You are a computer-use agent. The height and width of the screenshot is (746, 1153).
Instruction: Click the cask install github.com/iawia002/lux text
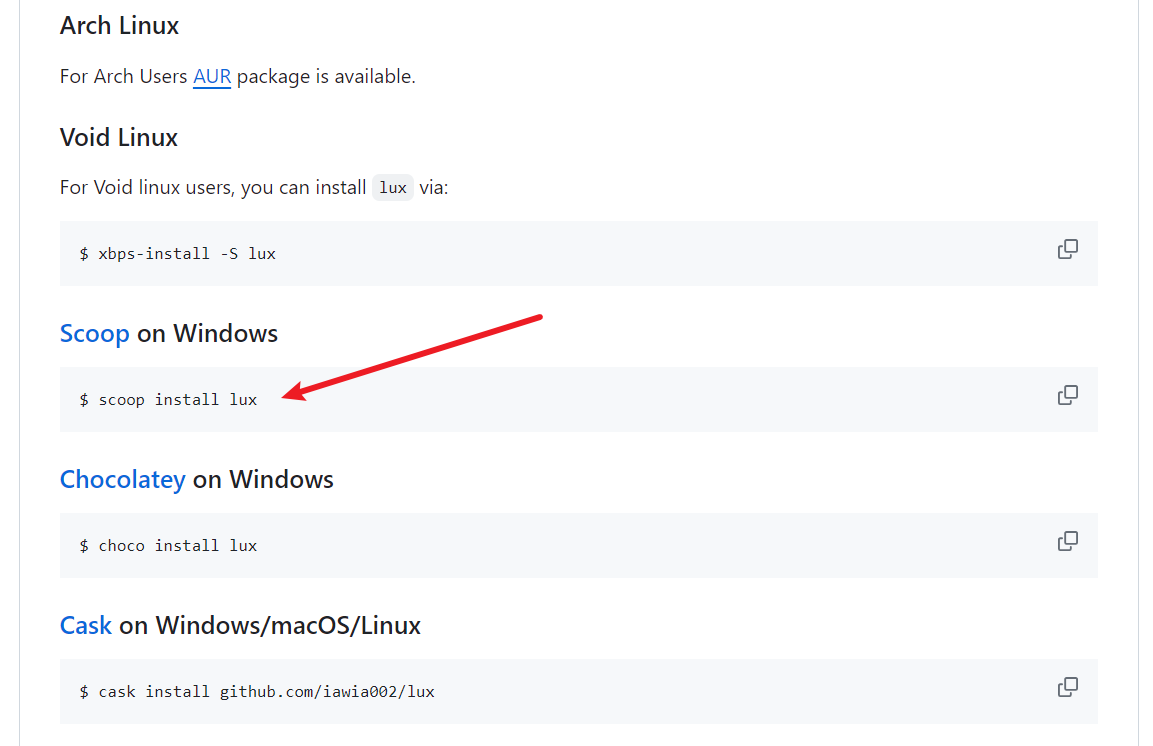pos(257,692)
